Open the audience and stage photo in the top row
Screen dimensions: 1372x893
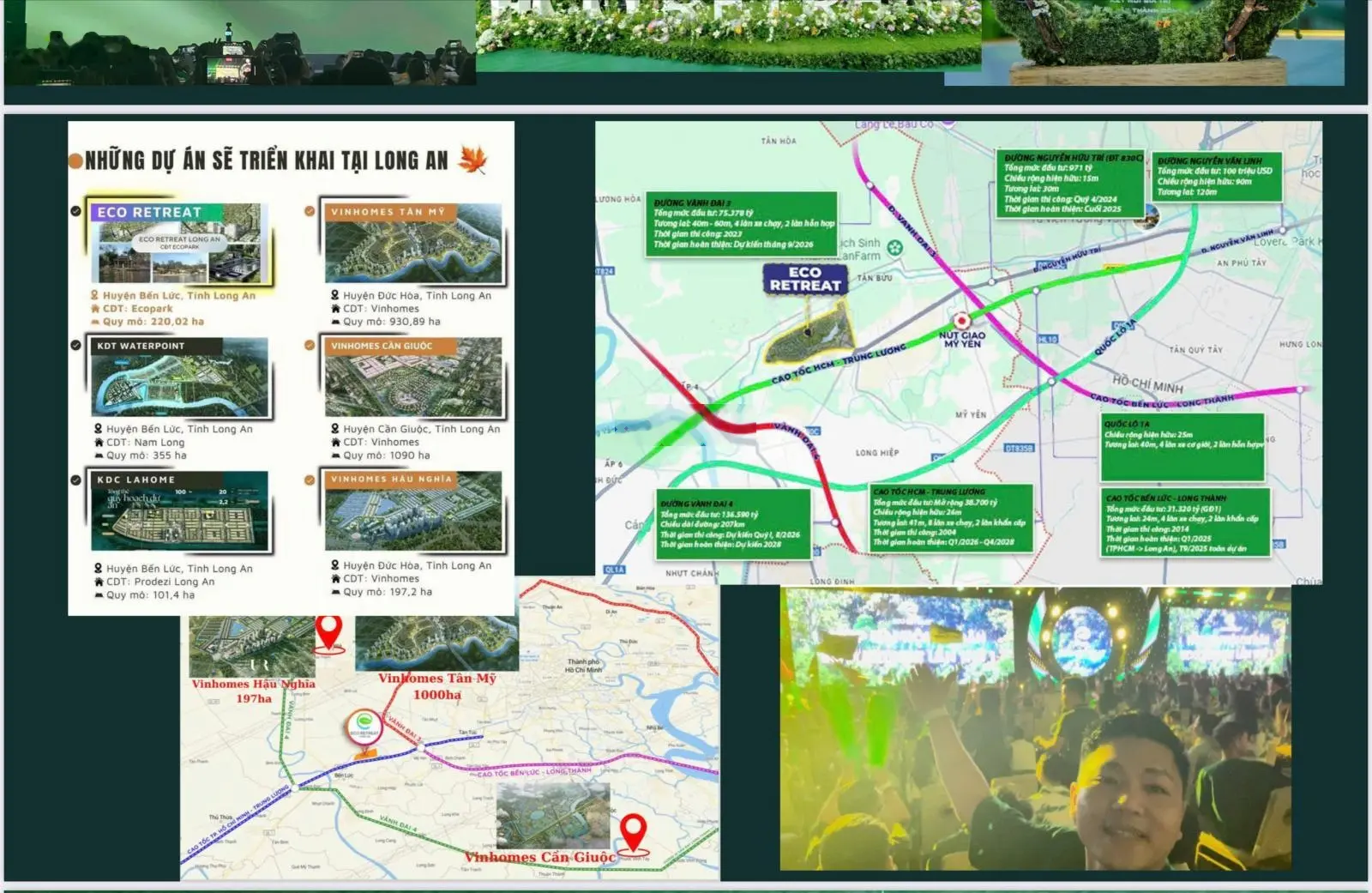240,42
